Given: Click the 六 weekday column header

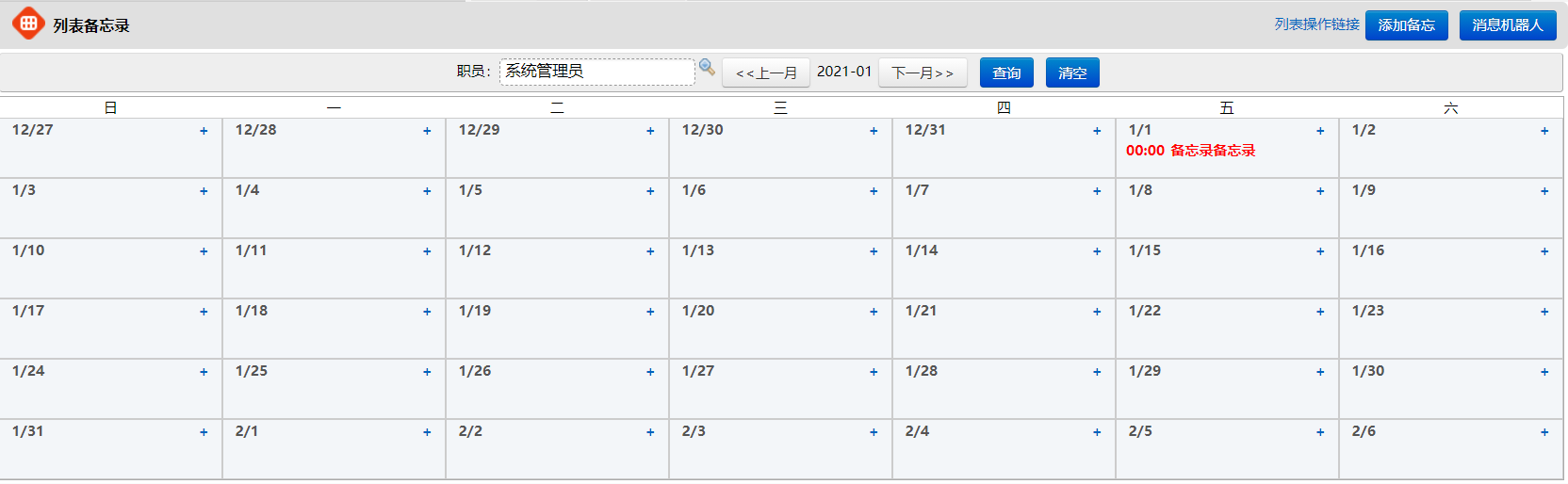Looking at the screenshot, I should click(1451, 108).
